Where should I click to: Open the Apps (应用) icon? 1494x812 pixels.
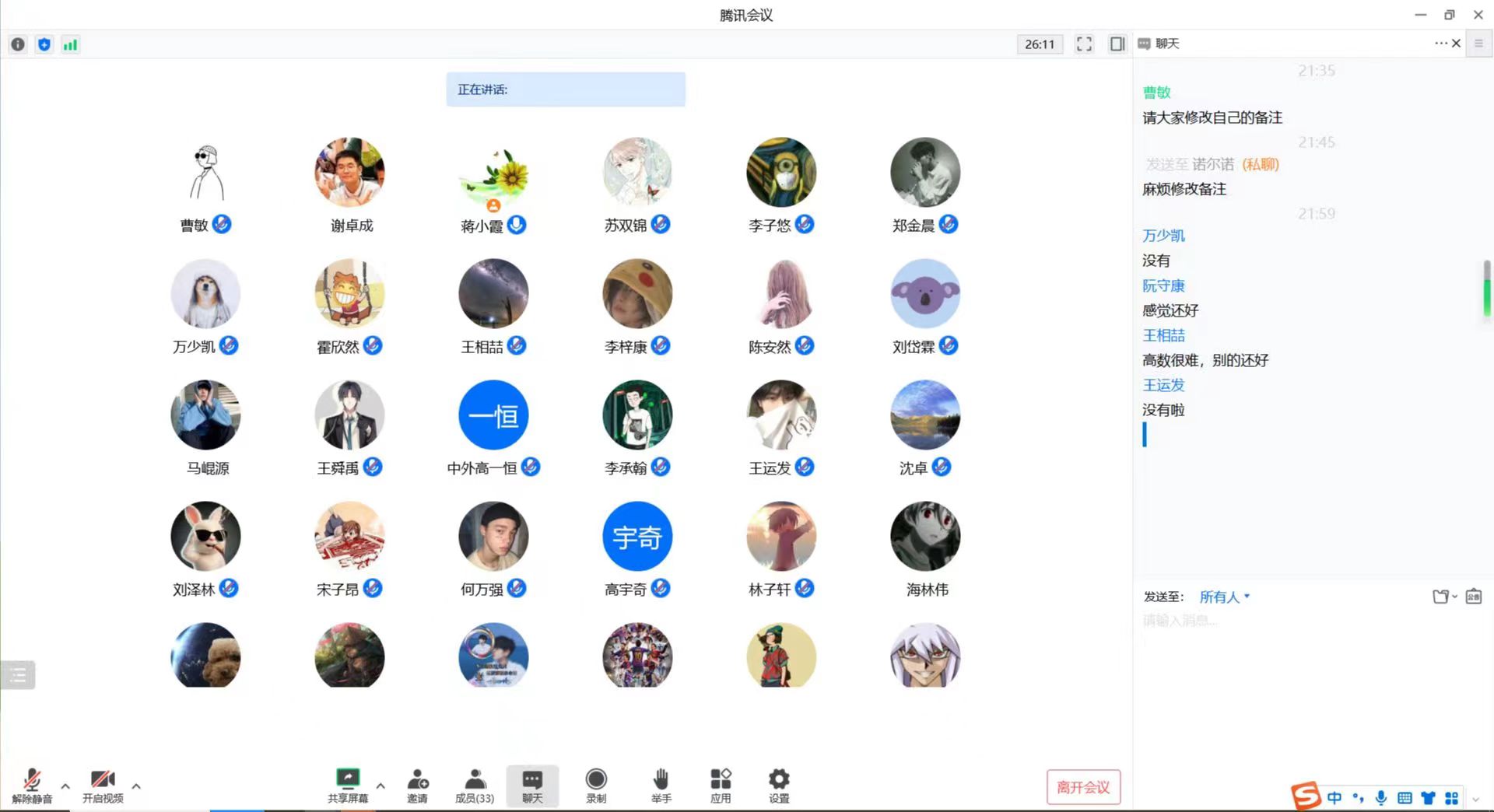click(x=721, y=784)
